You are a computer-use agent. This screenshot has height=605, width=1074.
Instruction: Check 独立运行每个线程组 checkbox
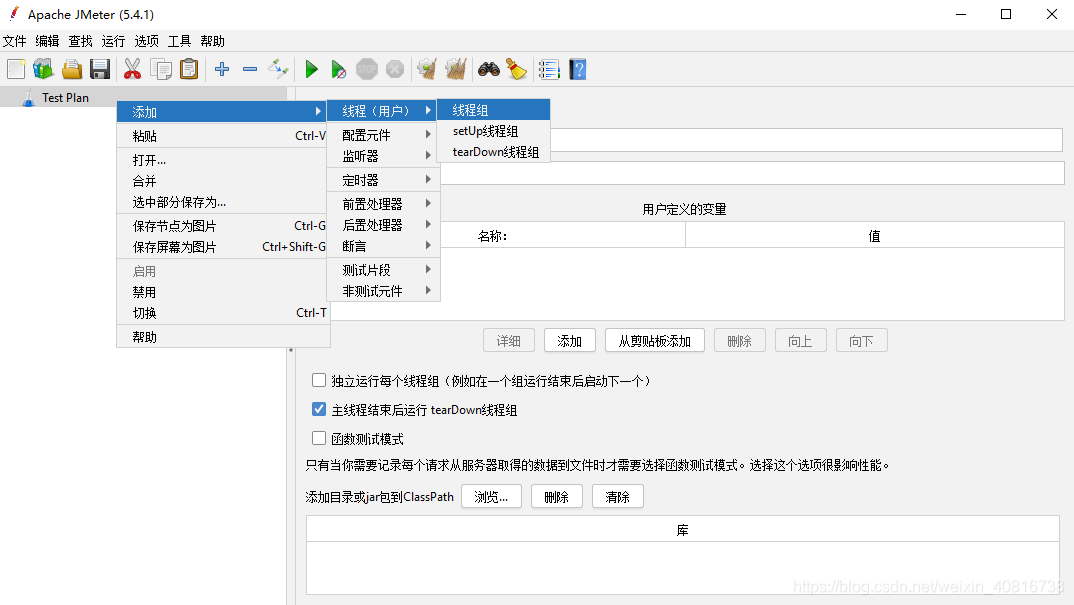click(319, 380)
